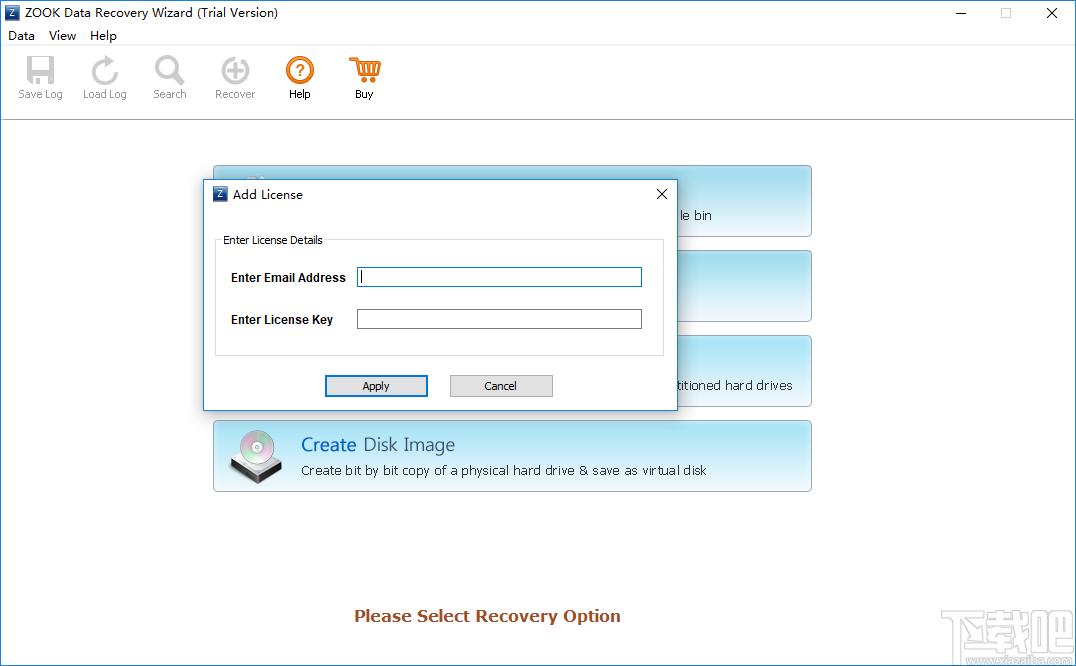Click the ZOOK icon in Add License title
Image resolution: width=1076 pixels, height=666 pixels.
pos(220,194)
